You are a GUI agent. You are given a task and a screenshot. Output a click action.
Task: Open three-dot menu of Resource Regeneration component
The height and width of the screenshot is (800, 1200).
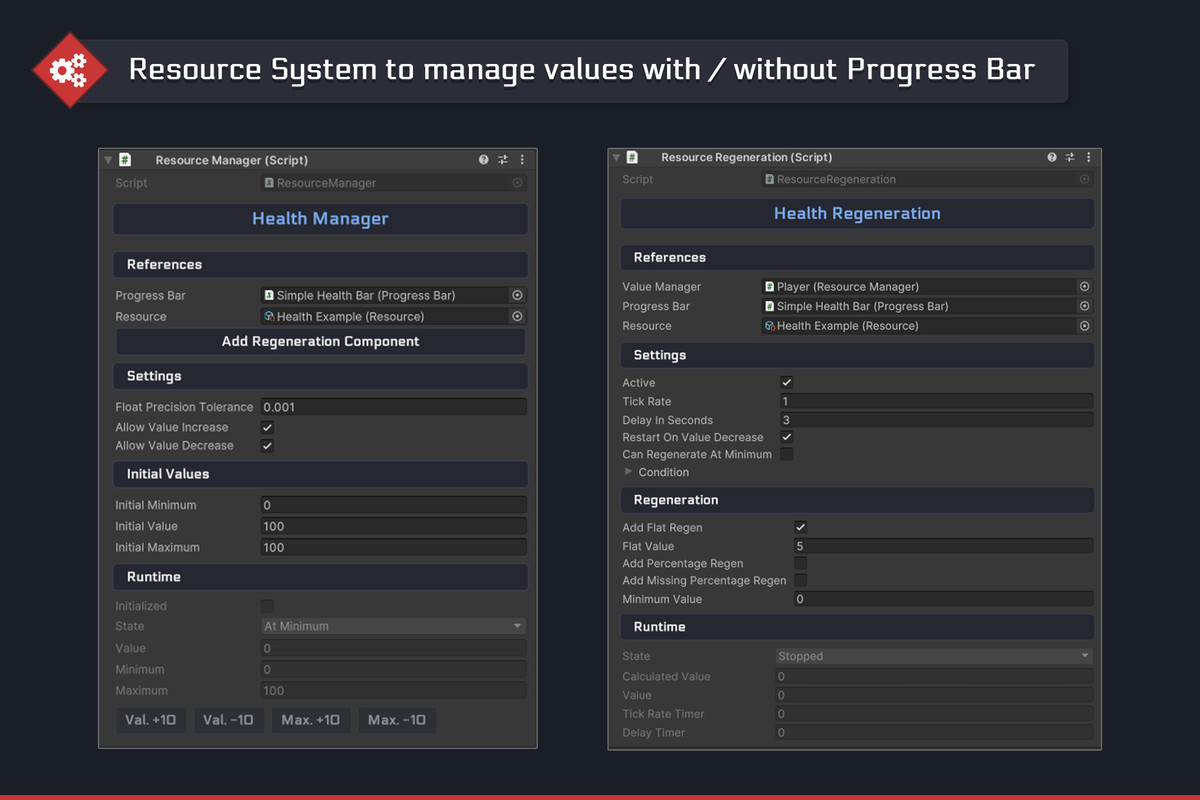tap(1089, 157)
